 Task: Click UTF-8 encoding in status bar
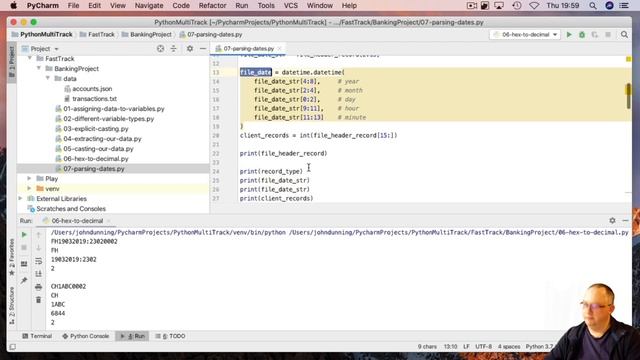click(x=484, y=347)
